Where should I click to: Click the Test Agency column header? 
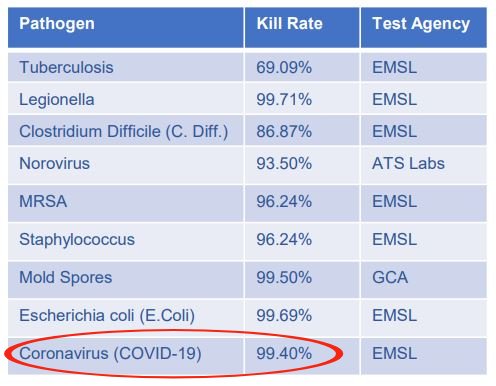pos(424,27)
